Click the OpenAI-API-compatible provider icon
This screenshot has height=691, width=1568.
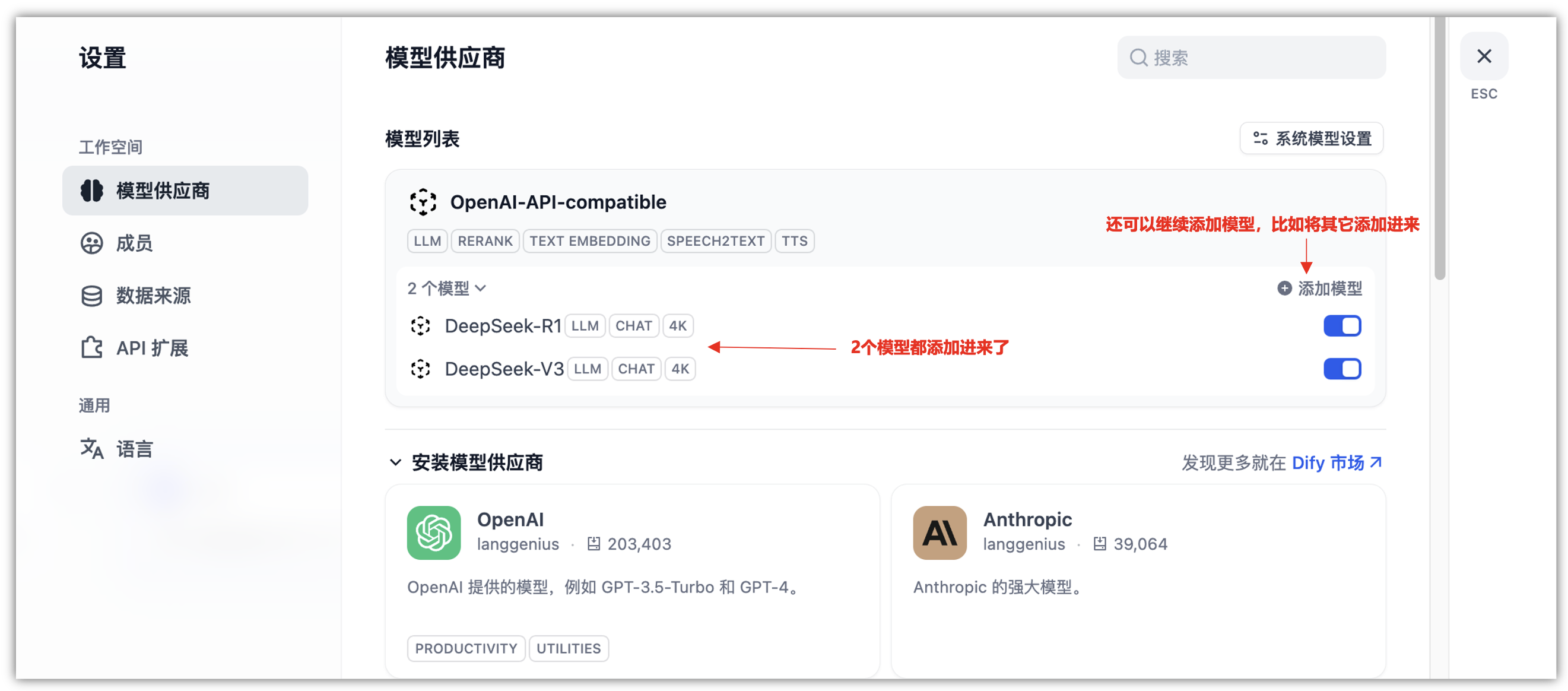pos(423,202)
